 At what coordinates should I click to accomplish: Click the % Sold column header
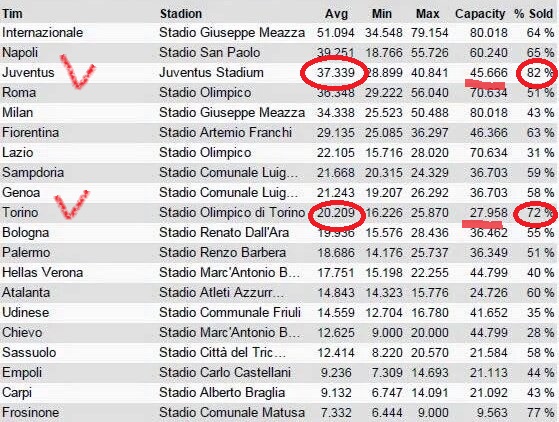click(x=533, y=14)
